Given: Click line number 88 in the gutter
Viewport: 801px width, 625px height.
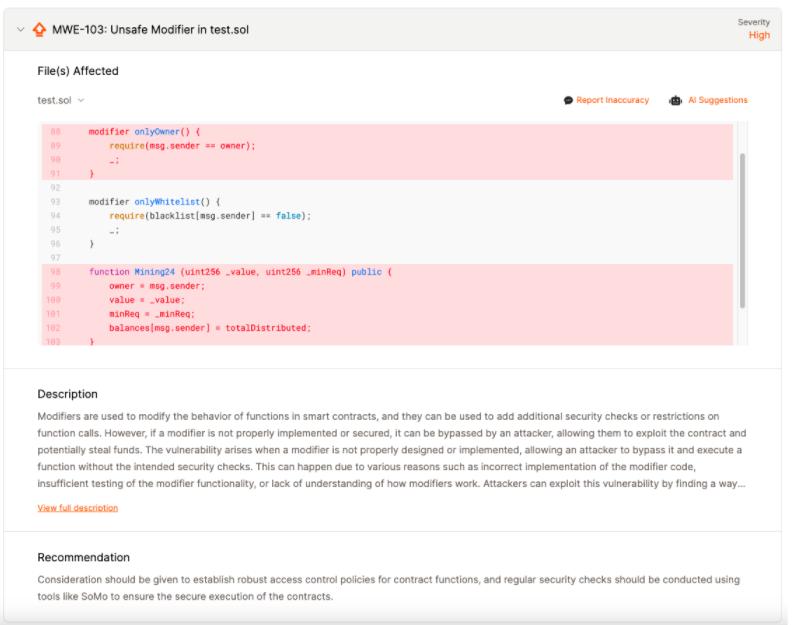Looking at the screenshot, I should click(55, 131).
